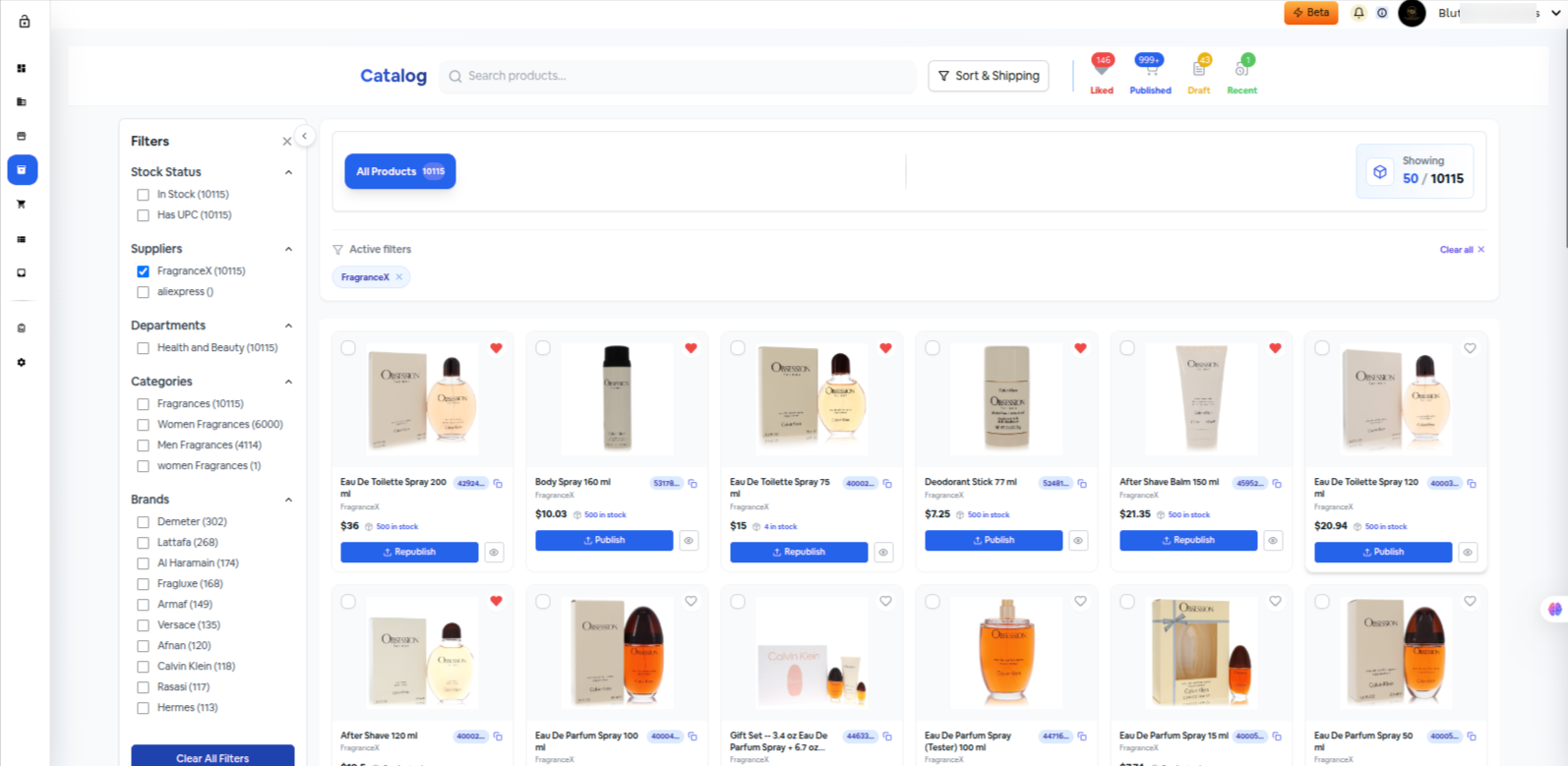Click the orange Beta button
Viewport: 1568px width, 766px height.
tap(1310, 13)
